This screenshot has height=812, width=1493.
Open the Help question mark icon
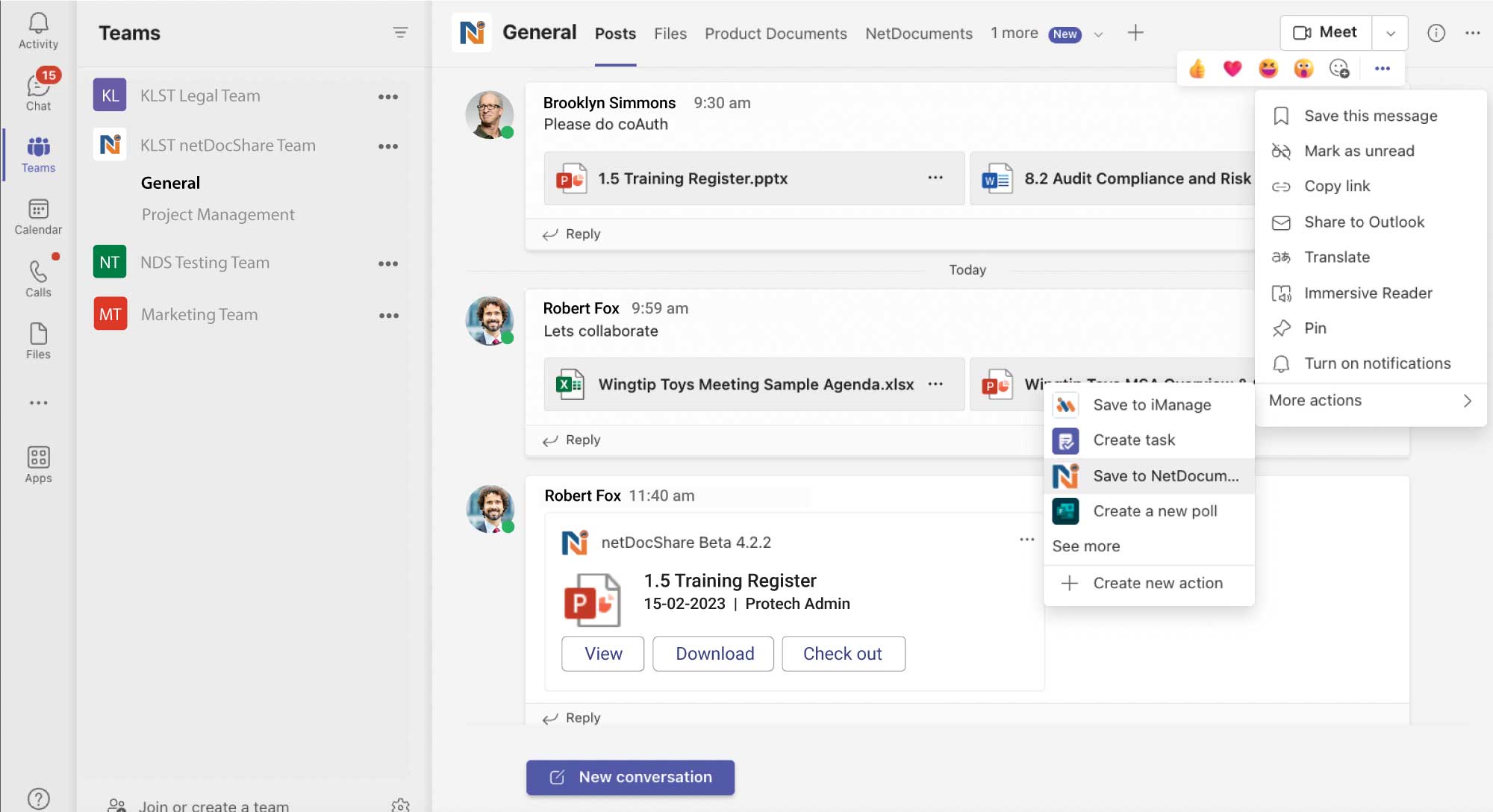(38, 798)
